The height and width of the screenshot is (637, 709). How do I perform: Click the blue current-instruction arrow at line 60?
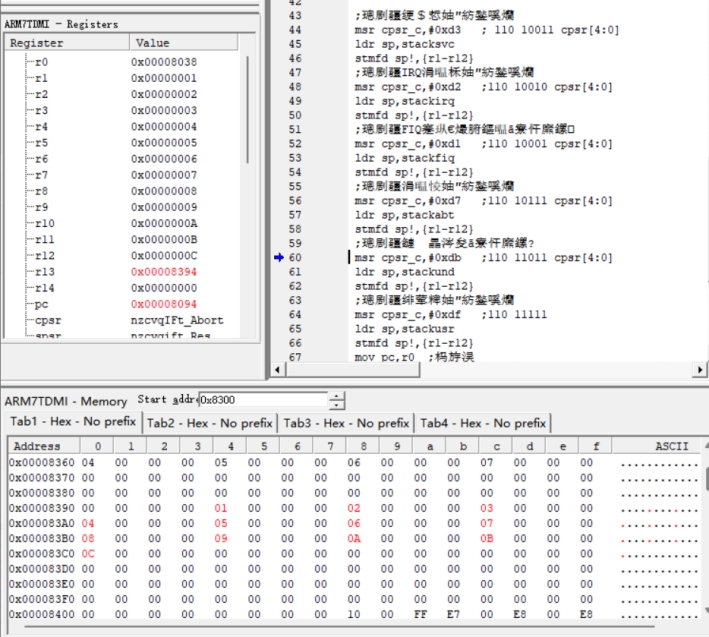278,258
